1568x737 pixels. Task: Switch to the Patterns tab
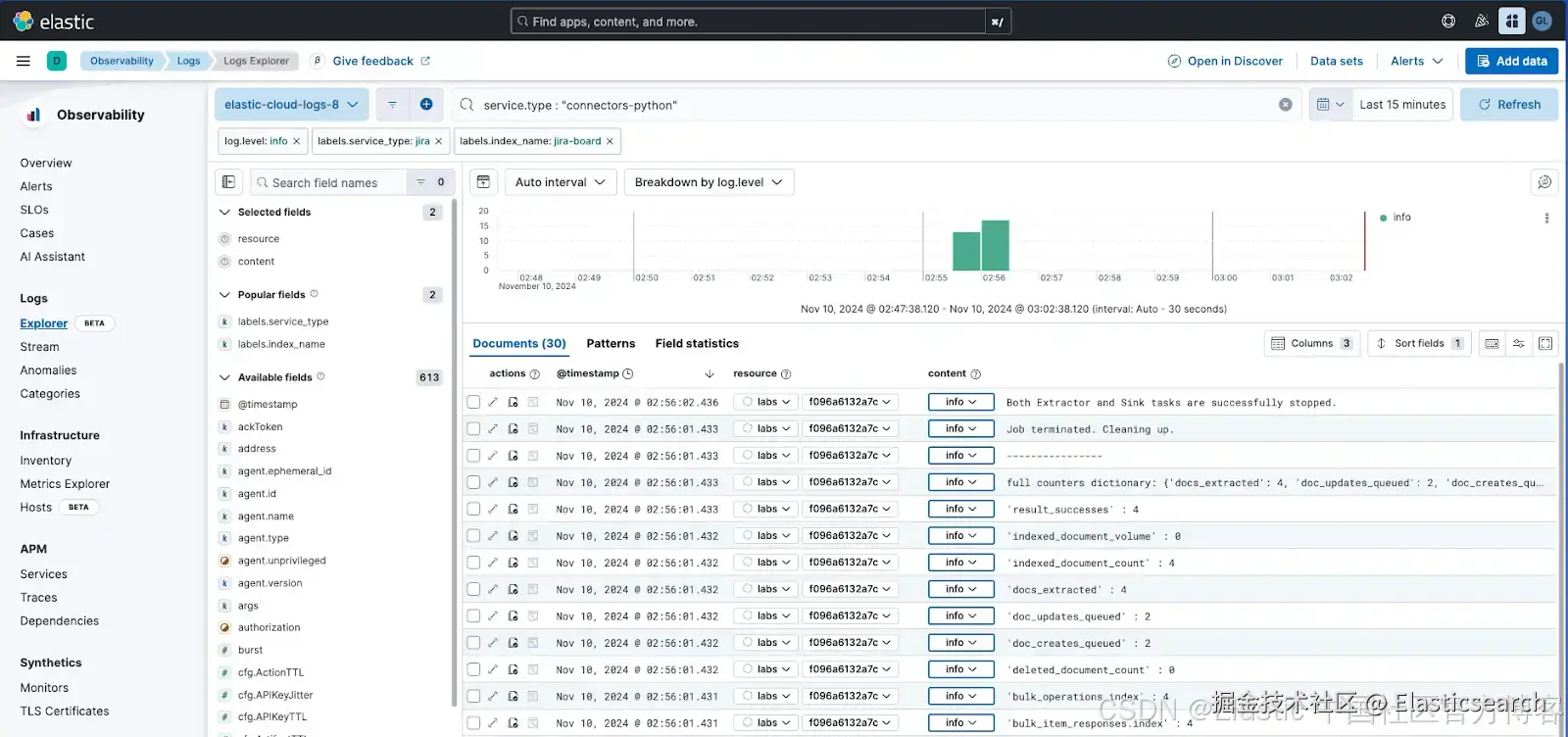(611, 344)
